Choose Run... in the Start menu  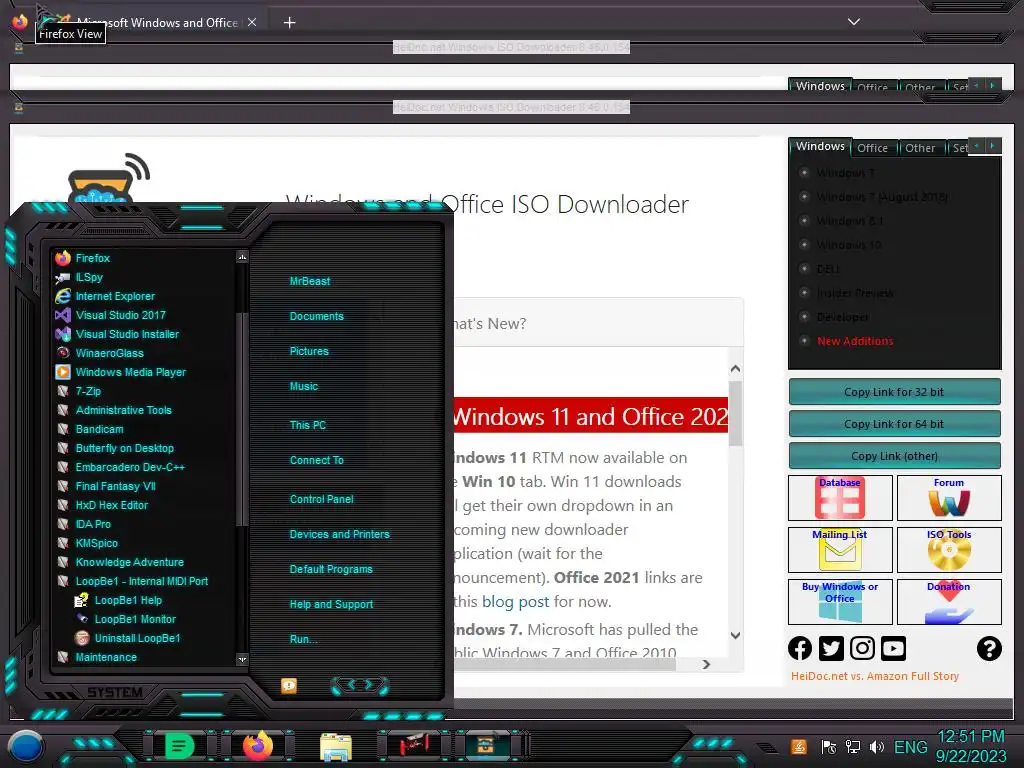click(x=304, y=639)
